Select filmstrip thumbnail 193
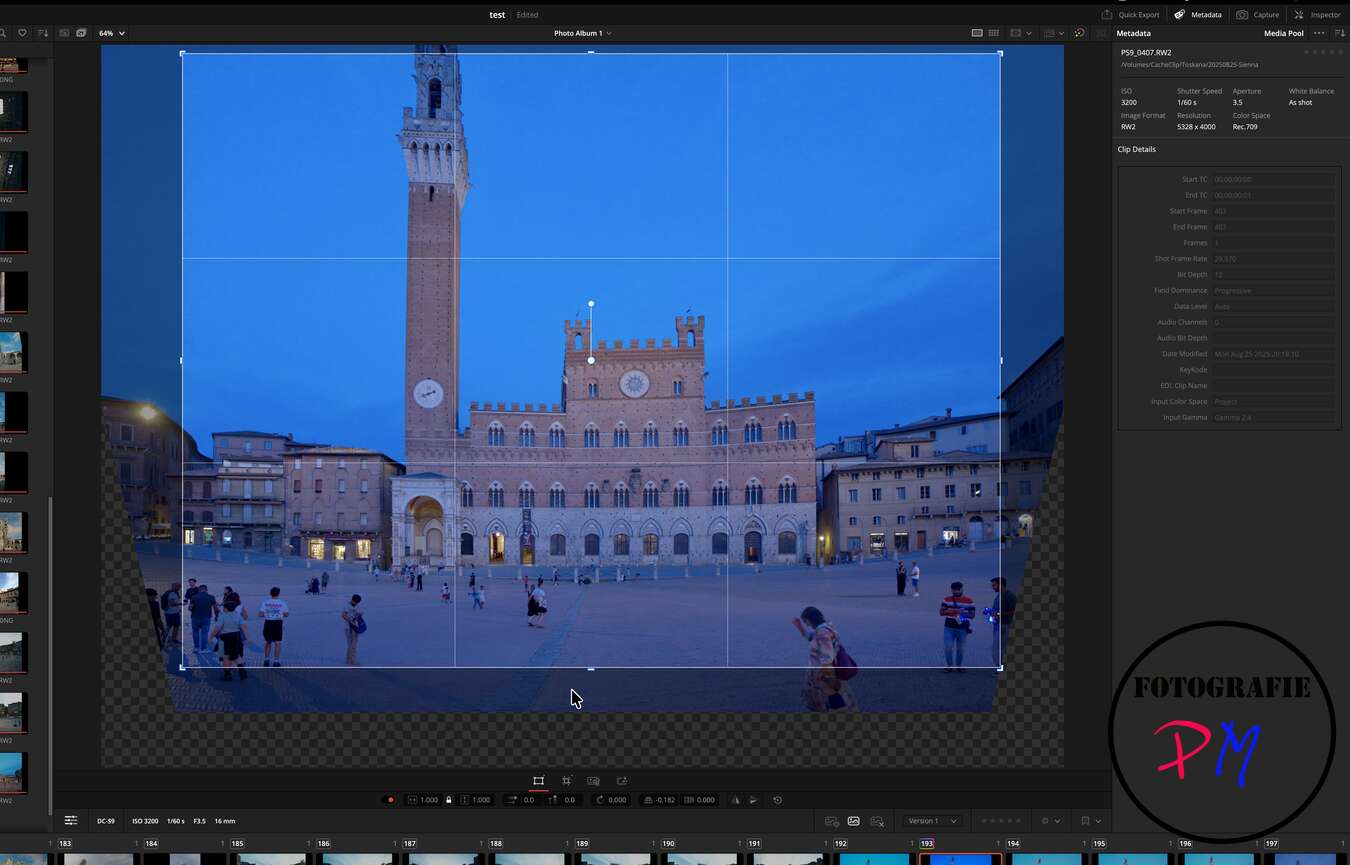The height and width of the screenshot is (865, 1350). [x=960, y=859]
